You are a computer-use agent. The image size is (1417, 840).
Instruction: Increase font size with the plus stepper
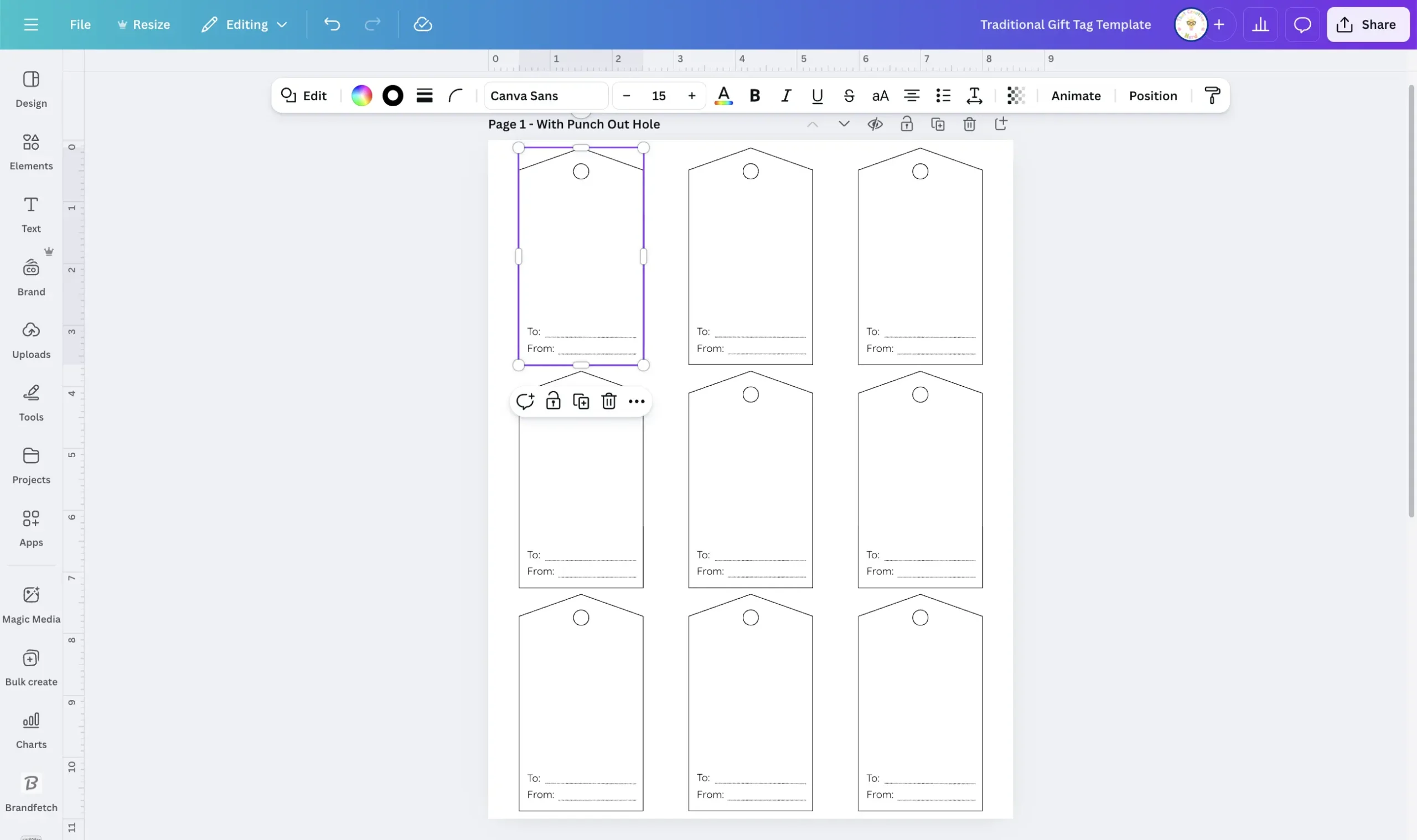pyautogui.click(x=691, y=96)
